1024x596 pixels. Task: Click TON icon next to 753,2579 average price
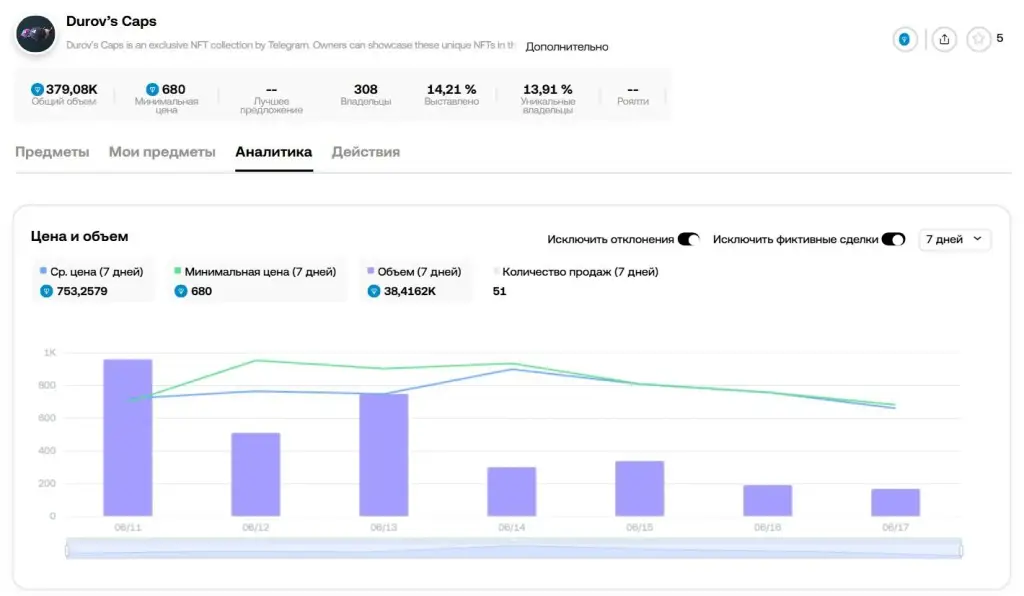(46, 291)
